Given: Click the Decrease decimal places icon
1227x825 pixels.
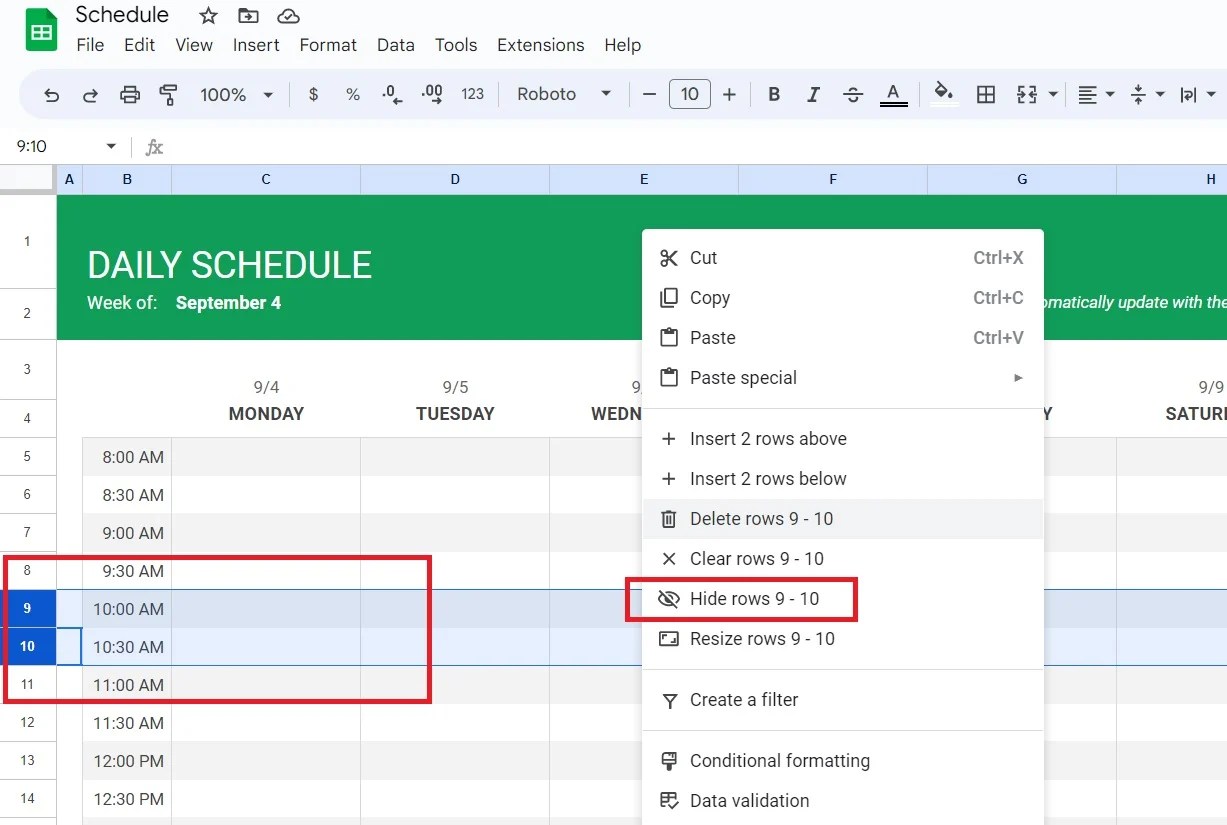Looking at the screenshot, I should click(391, 94).
